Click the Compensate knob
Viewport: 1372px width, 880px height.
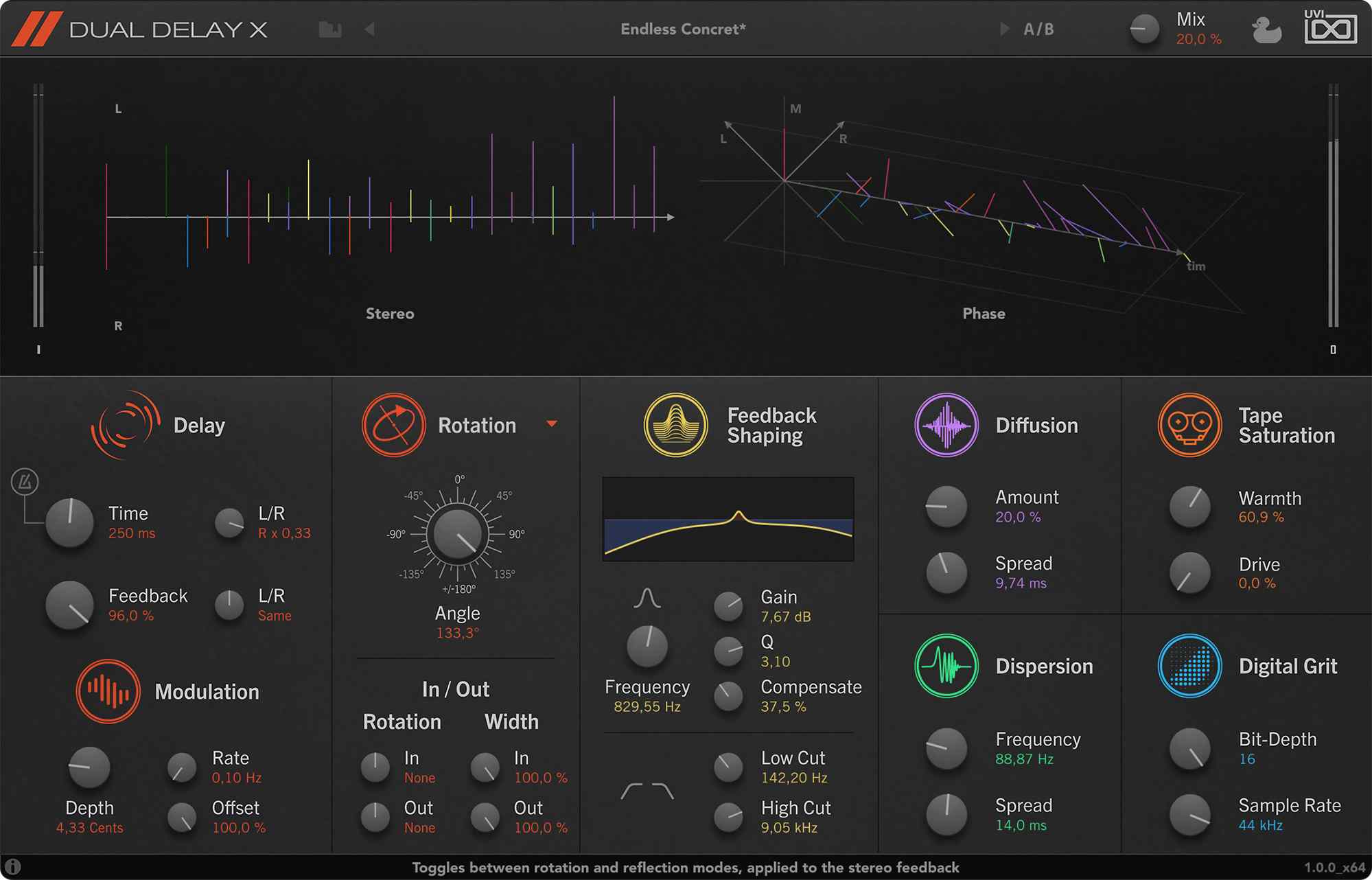[x=728, y=696]
